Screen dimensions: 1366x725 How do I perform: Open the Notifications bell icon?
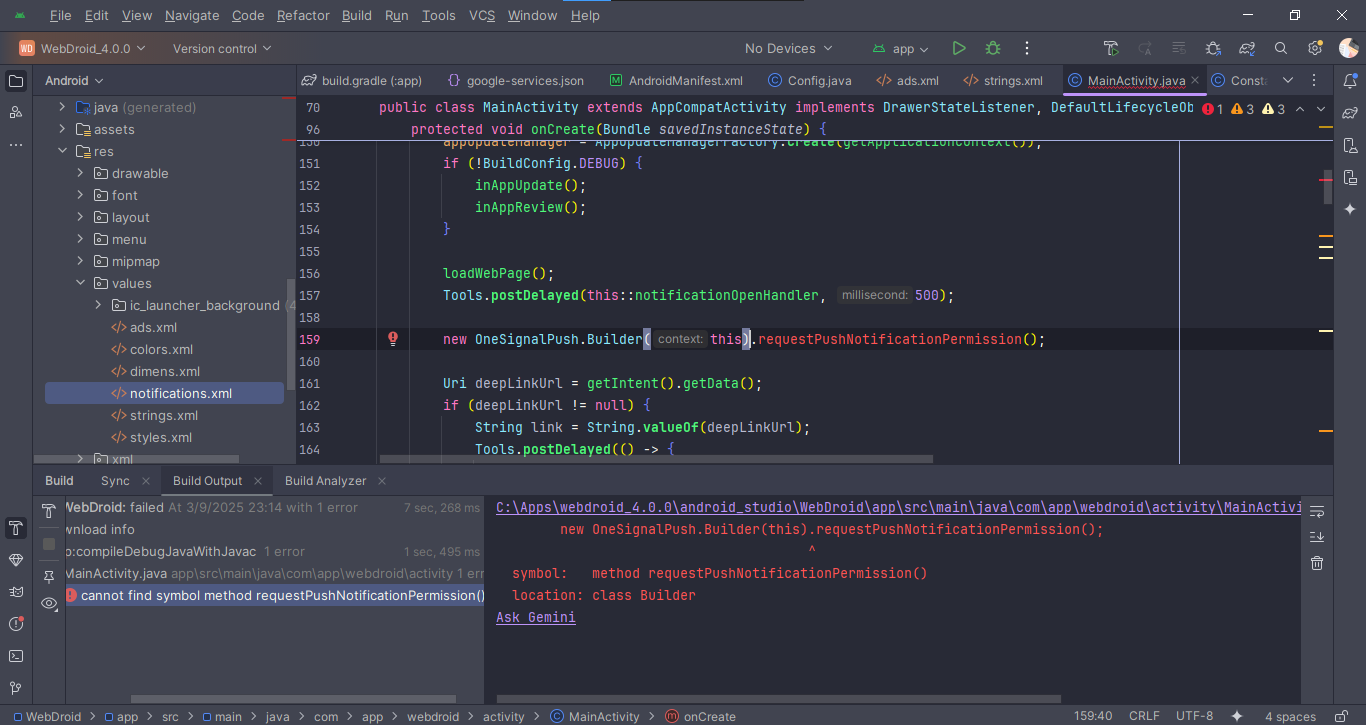coord(1350,81)
